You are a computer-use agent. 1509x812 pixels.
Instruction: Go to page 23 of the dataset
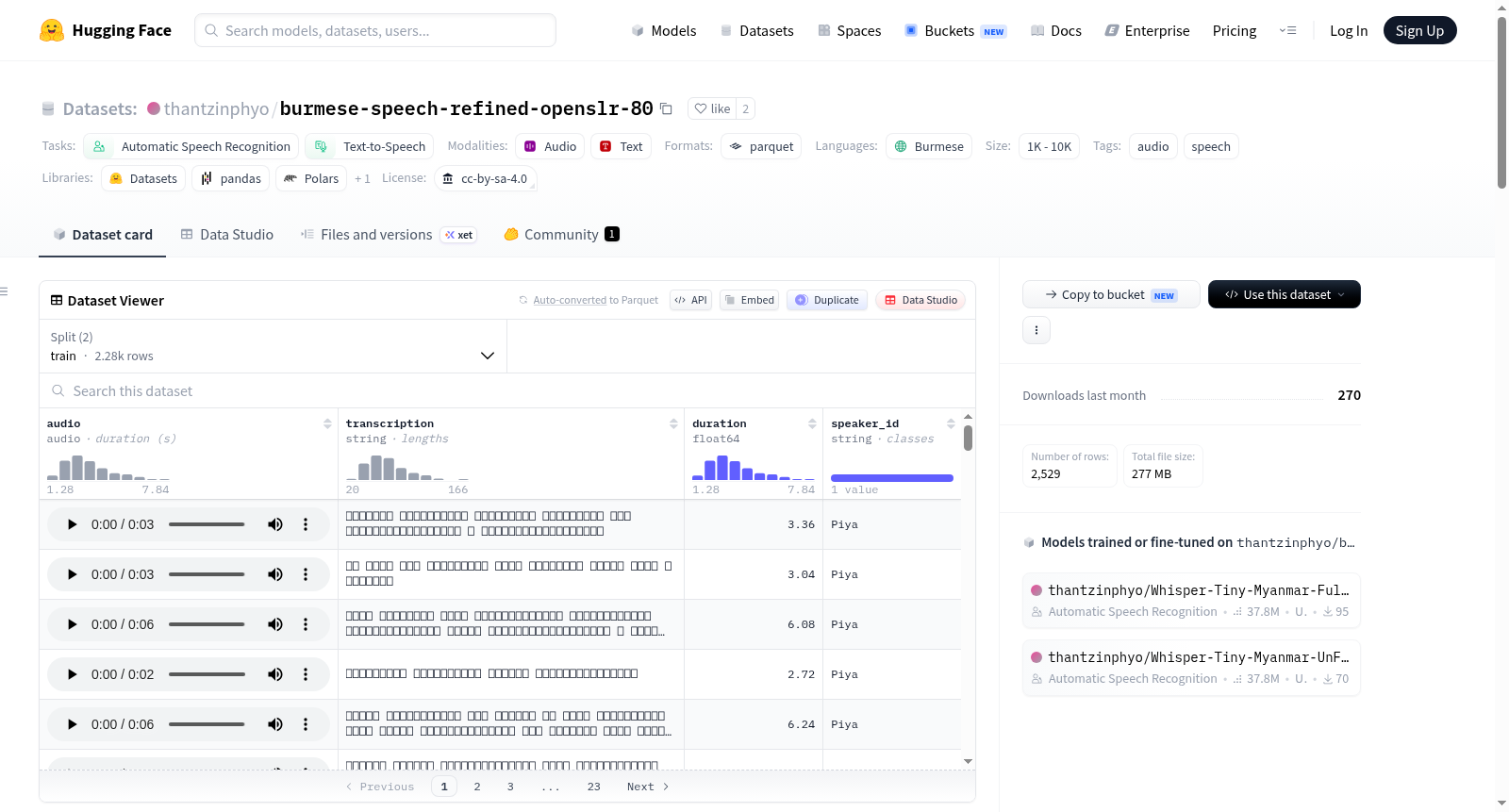pos(593,787)
